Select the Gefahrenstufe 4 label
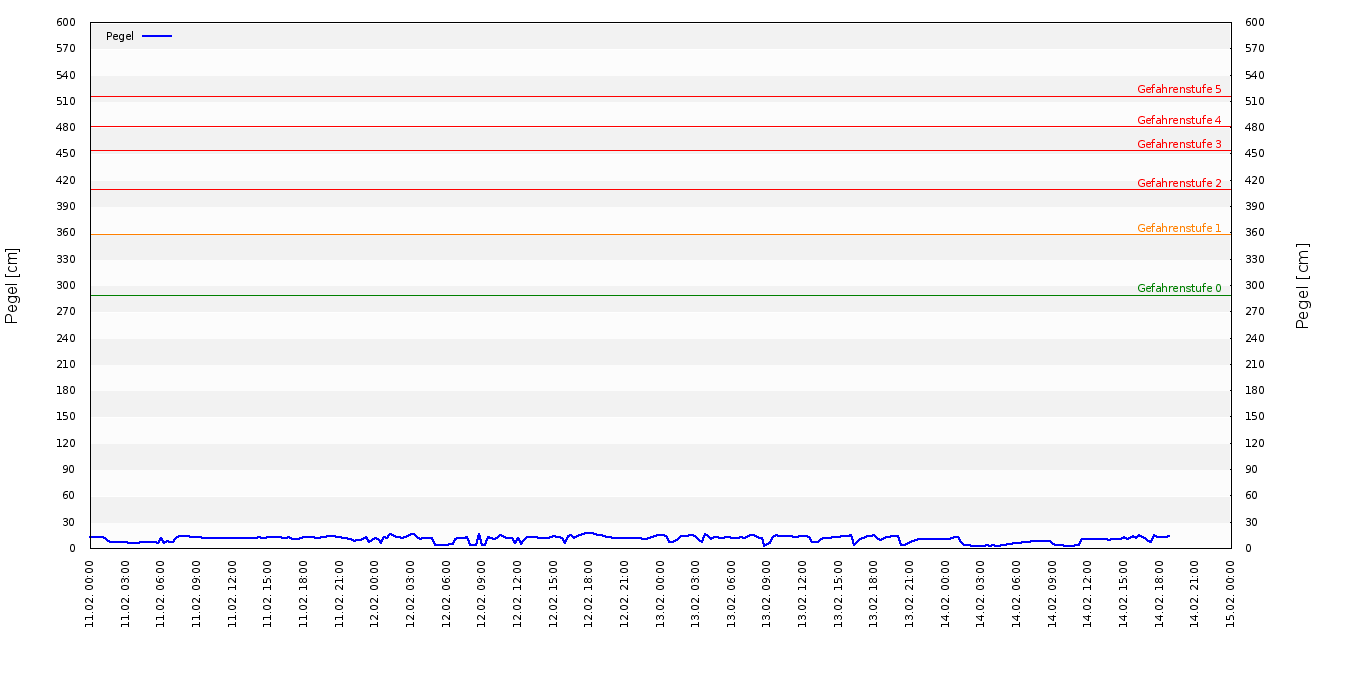 pos(1179,120)
